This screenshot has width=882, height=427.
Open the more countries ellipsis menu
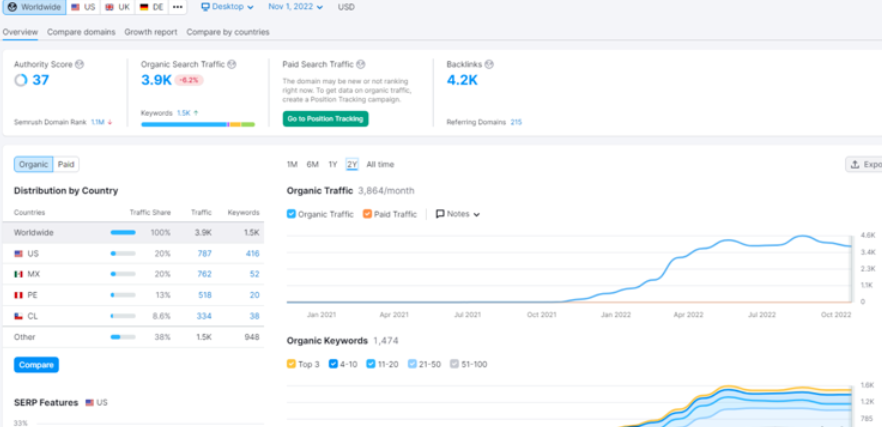click(177, 7)
